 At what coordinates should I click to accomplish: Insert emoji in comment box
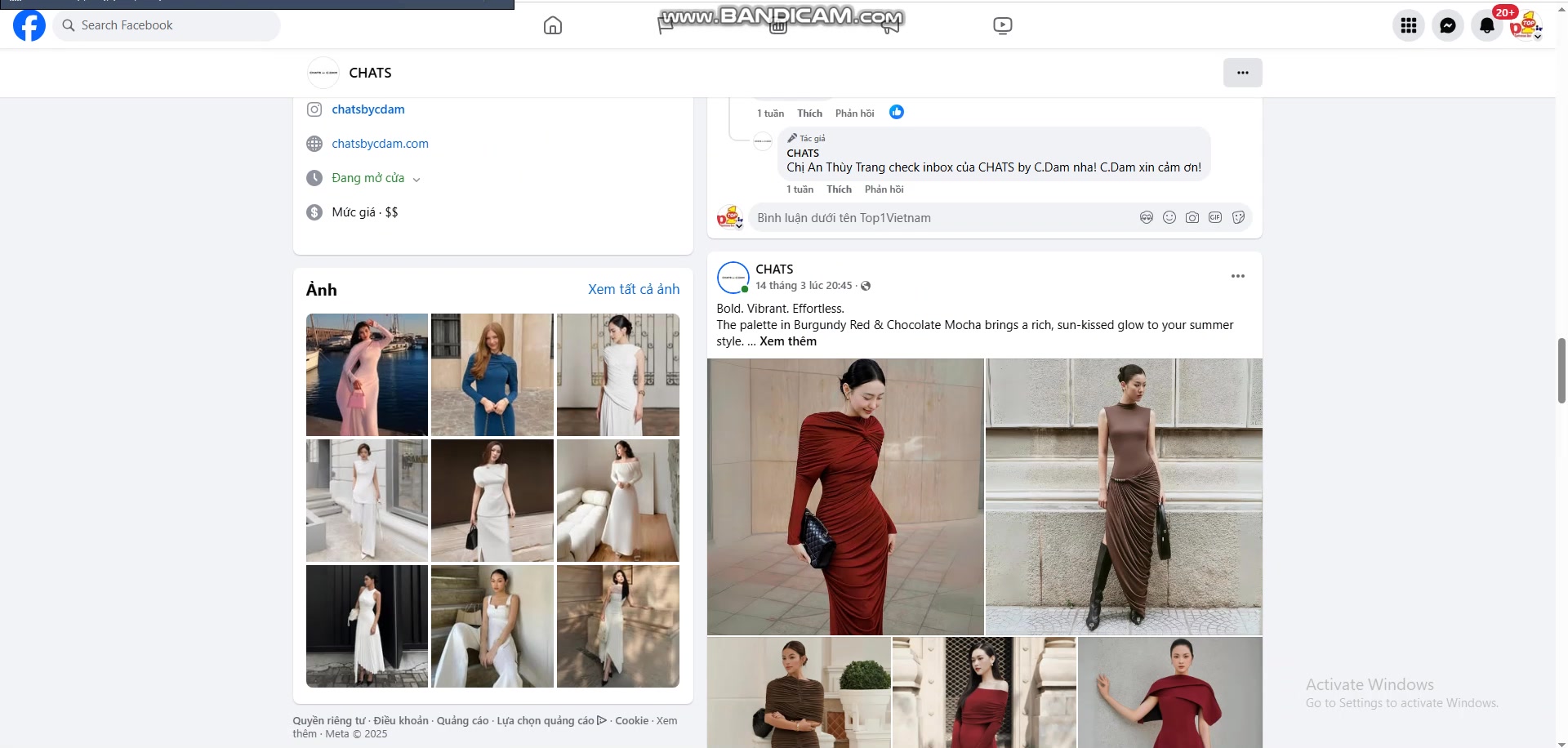1169,217
